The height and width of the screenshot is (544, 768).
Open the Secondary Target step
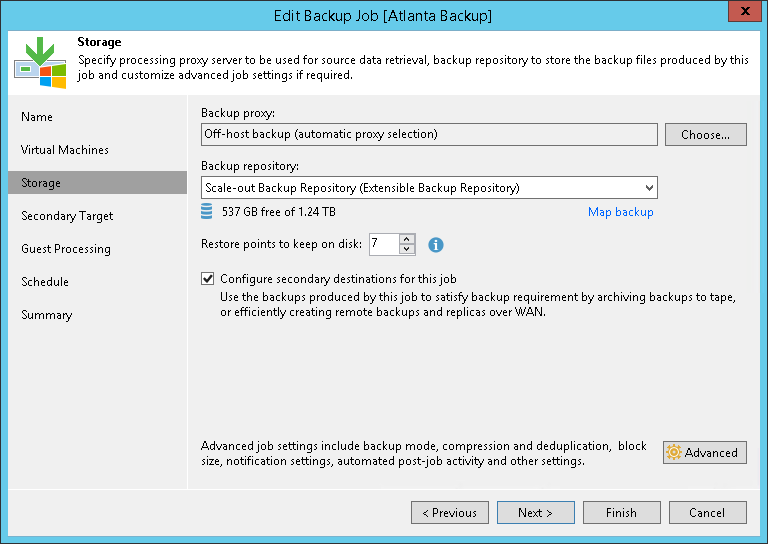[67, 216]
